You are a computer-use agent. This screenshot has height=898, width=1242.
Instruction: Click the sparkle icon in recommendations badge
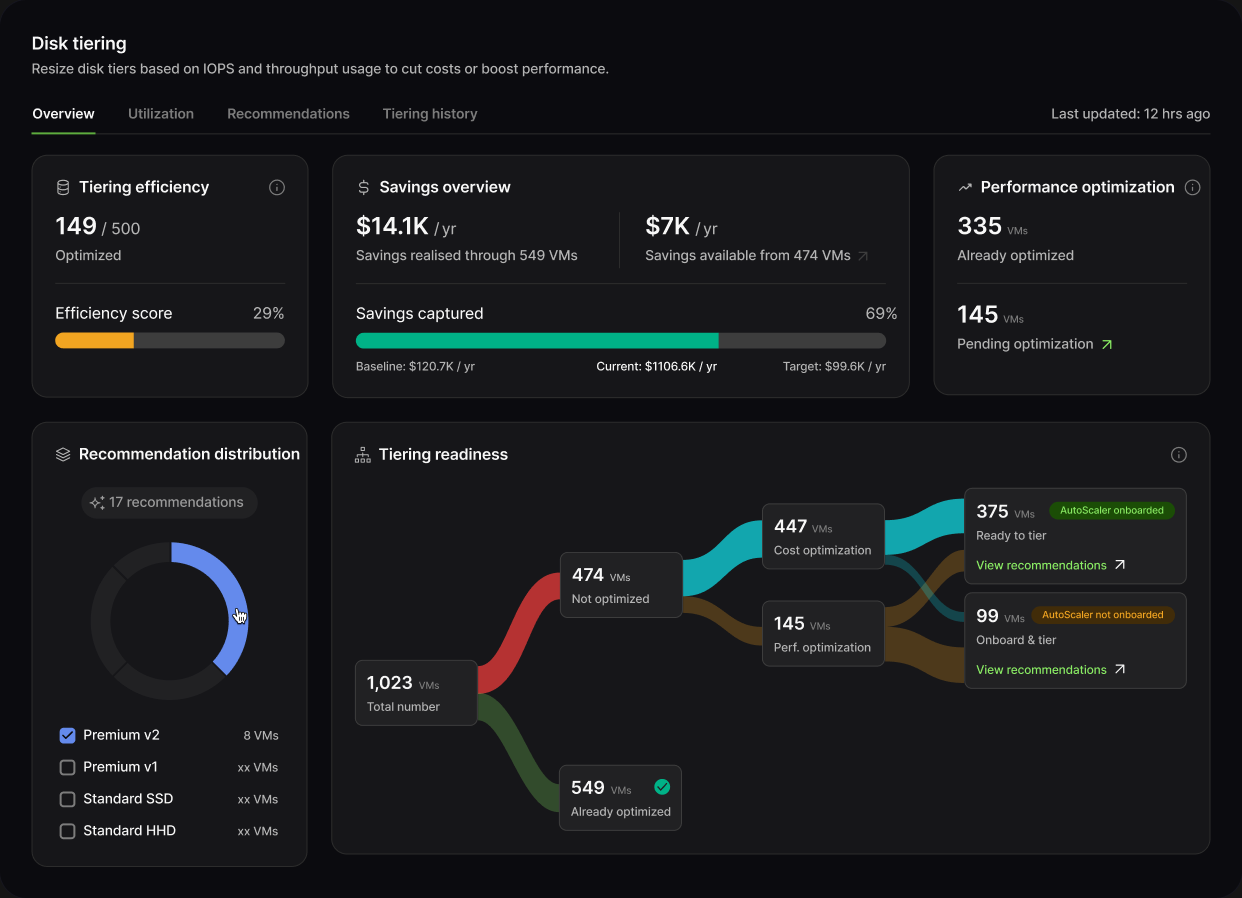pos(97,503)
